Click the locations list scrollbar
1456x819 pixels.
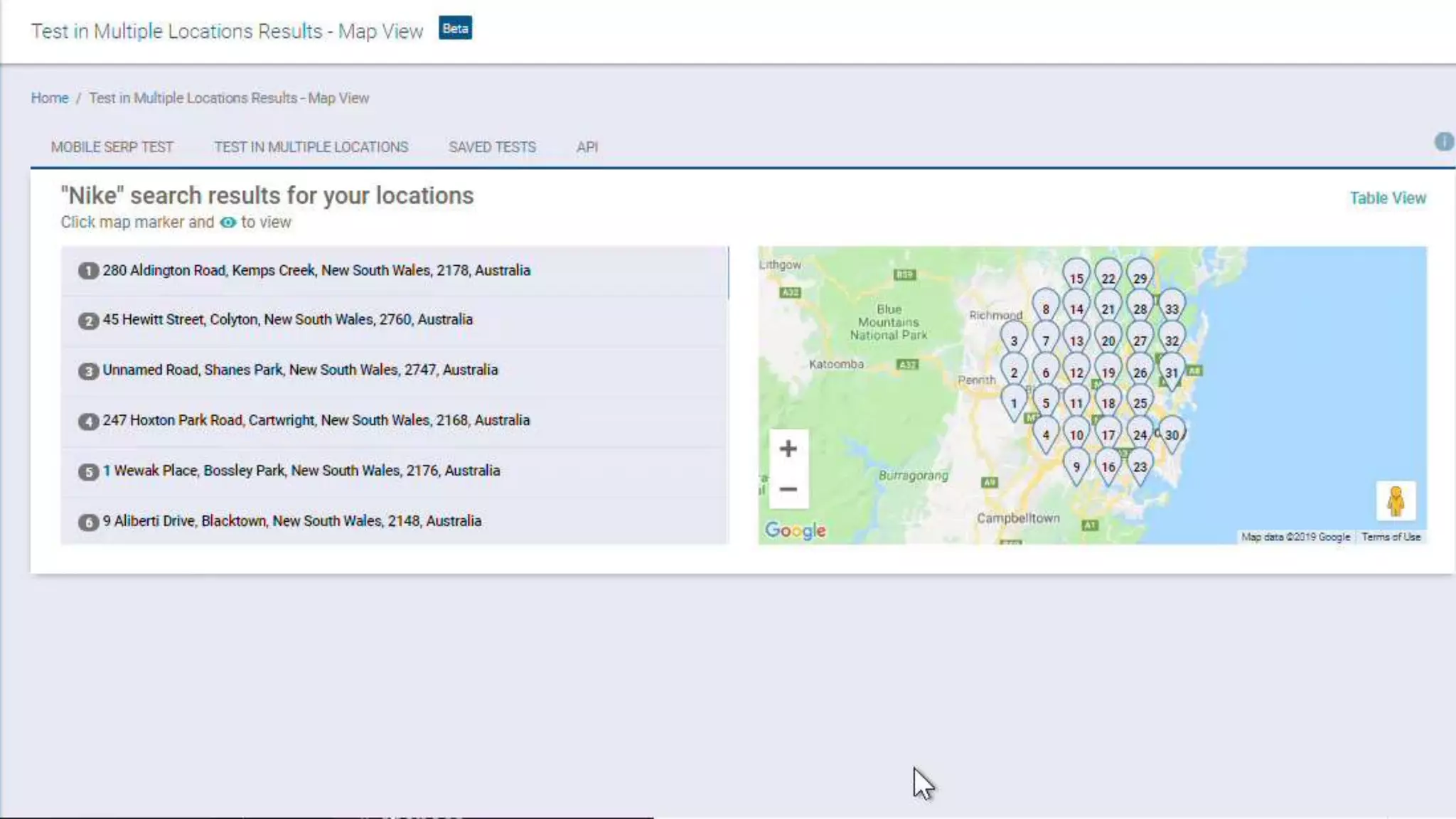728,273
